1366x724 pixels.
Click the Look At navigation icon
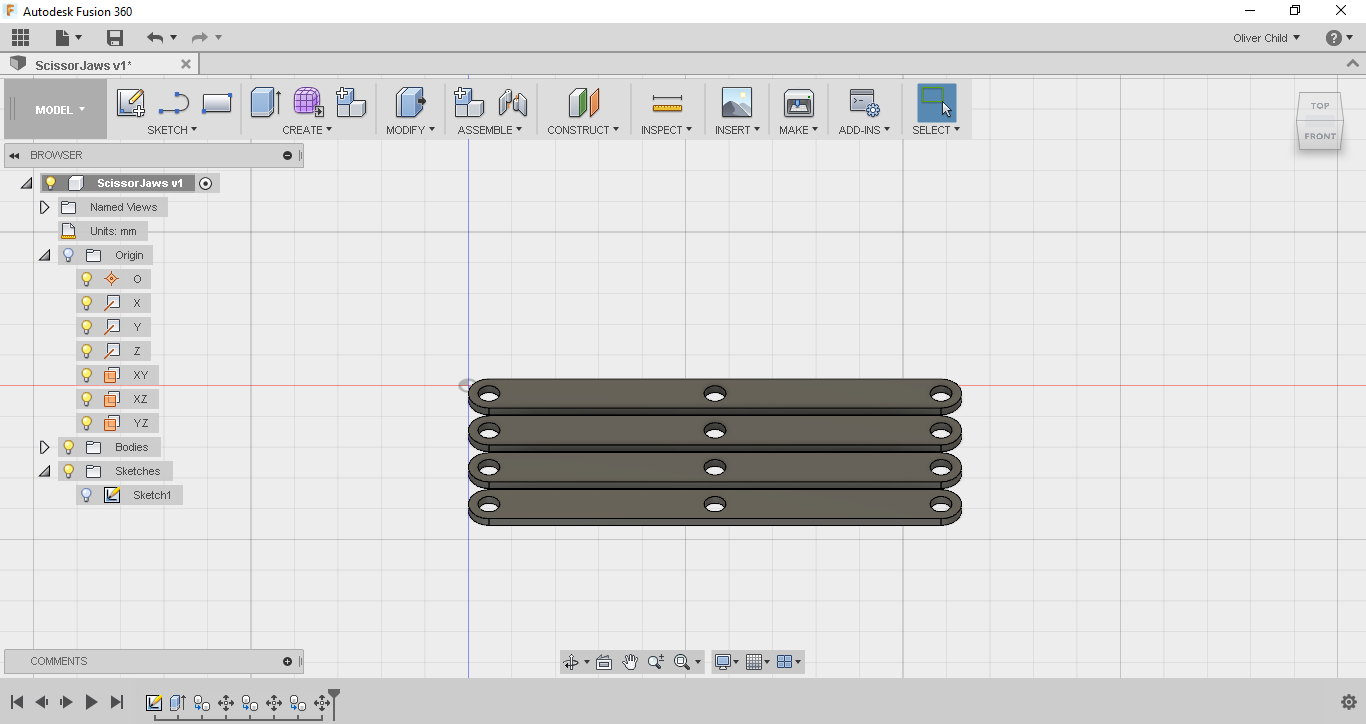click(x=604, y=662)
